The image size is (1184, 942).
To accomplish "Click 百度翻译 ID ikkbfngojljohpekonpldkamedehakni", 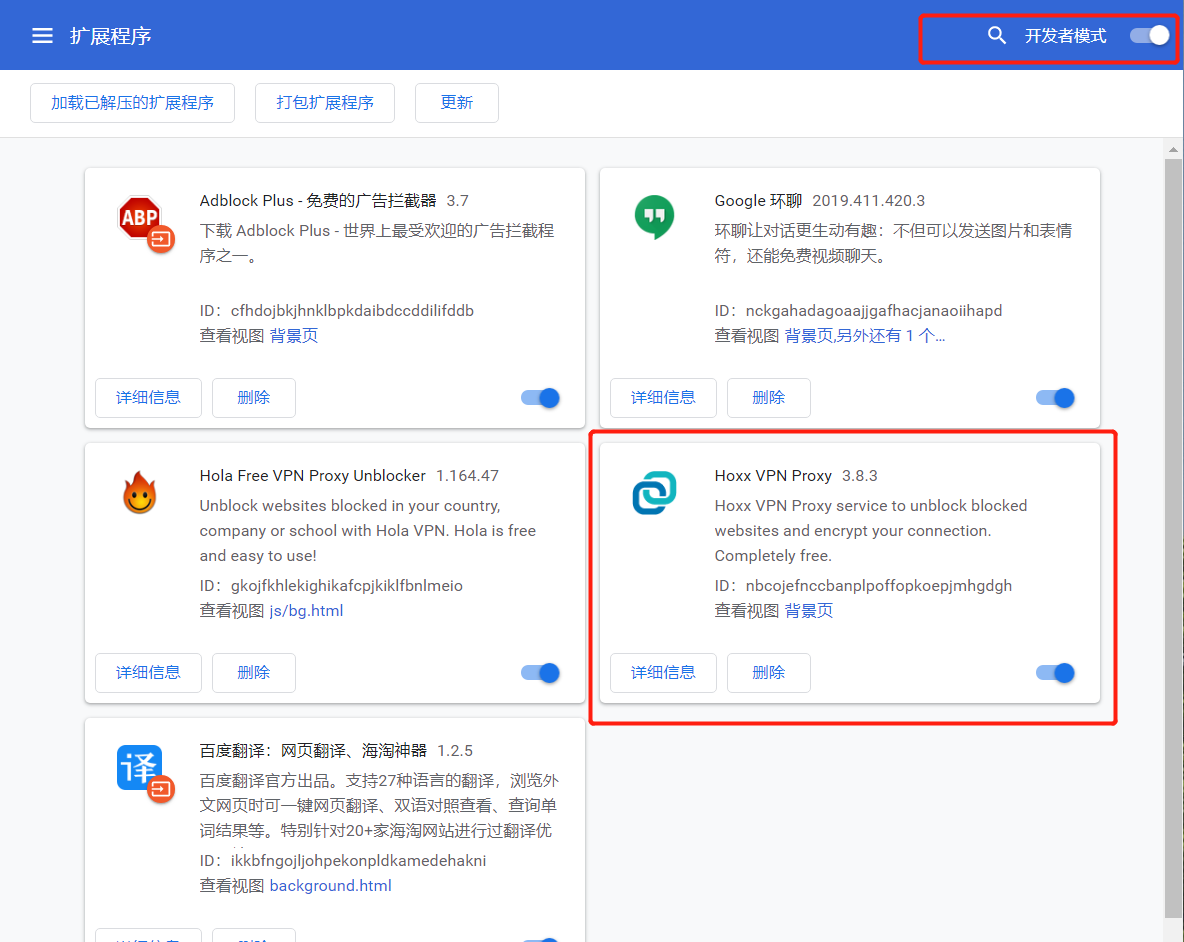I will click(358, 860).
